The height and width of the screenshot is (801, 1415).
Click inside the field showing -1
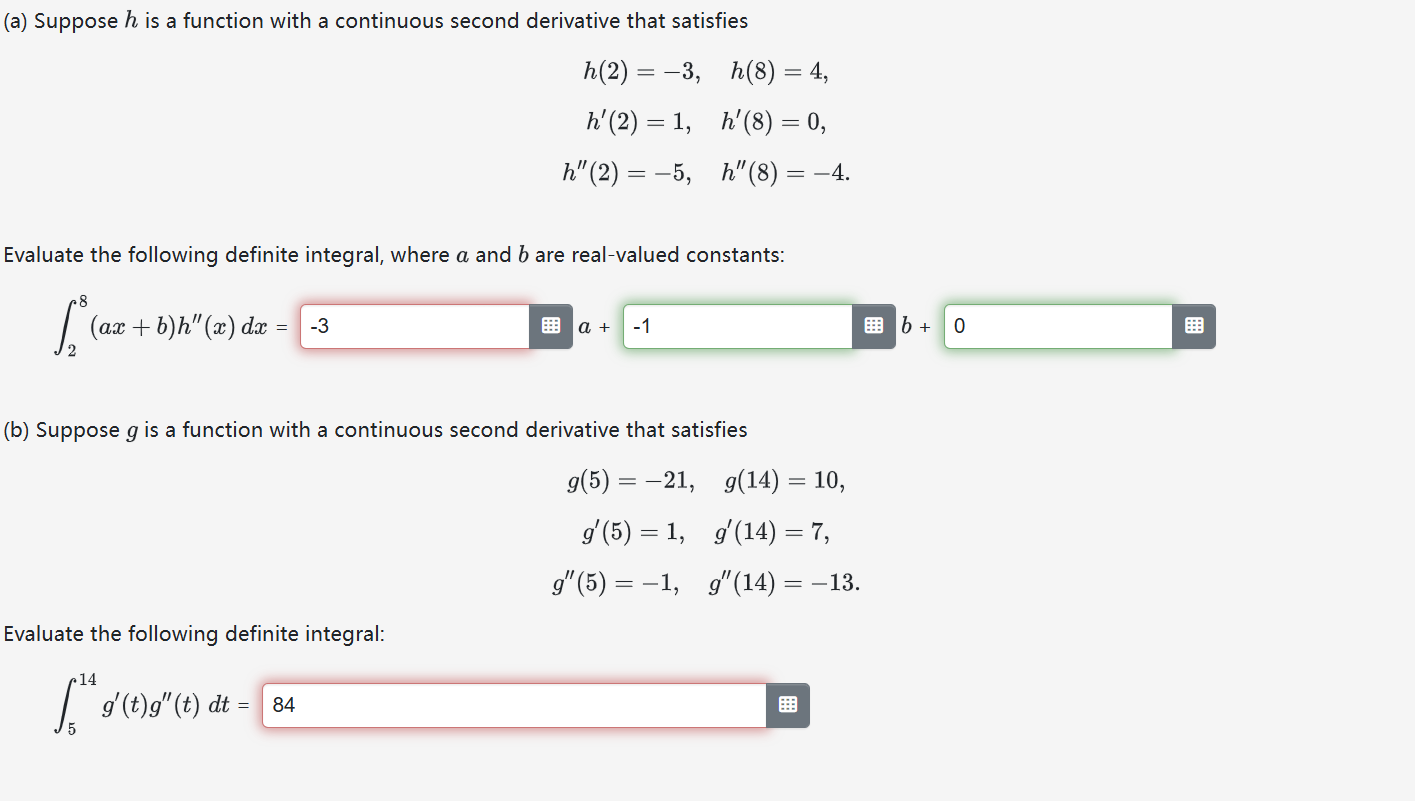tap(738, 326)
